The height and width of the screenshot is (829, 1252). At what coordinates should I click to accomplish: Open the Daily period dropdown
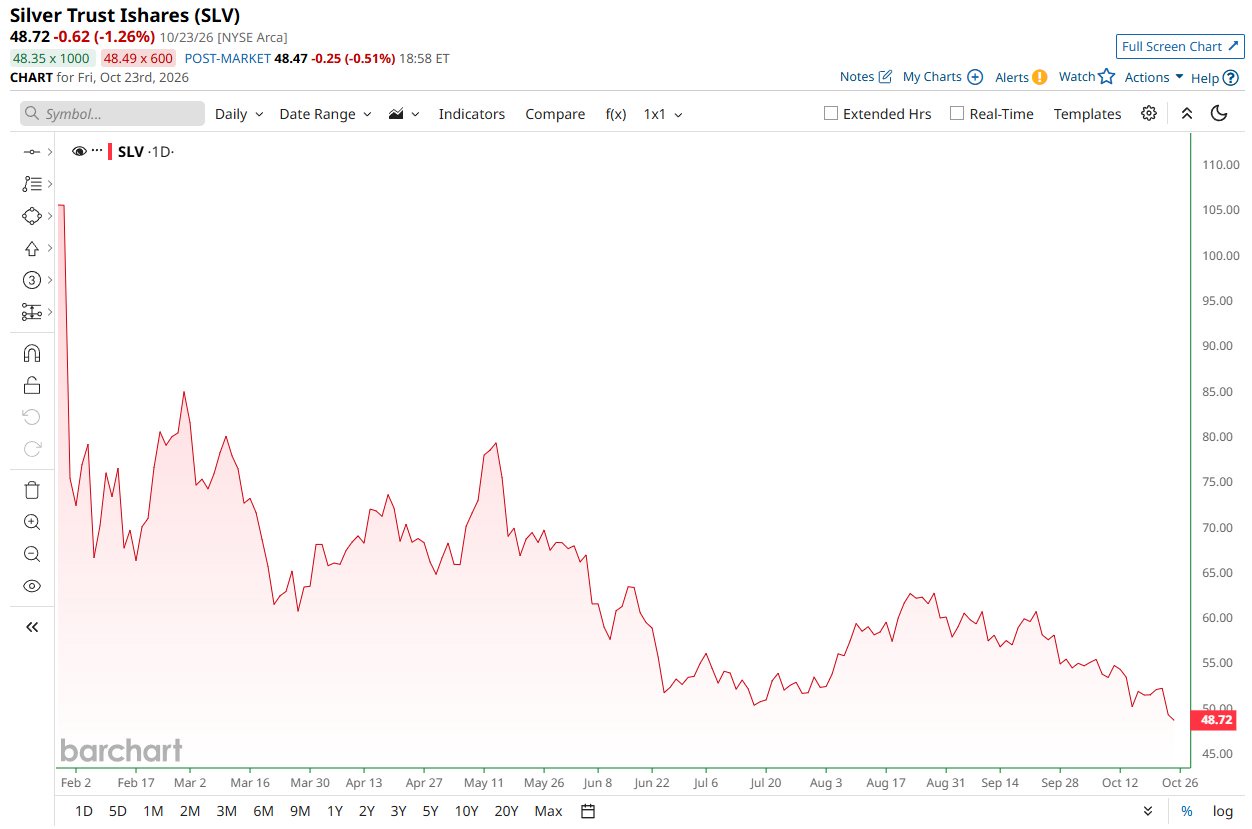pos(239,114)
